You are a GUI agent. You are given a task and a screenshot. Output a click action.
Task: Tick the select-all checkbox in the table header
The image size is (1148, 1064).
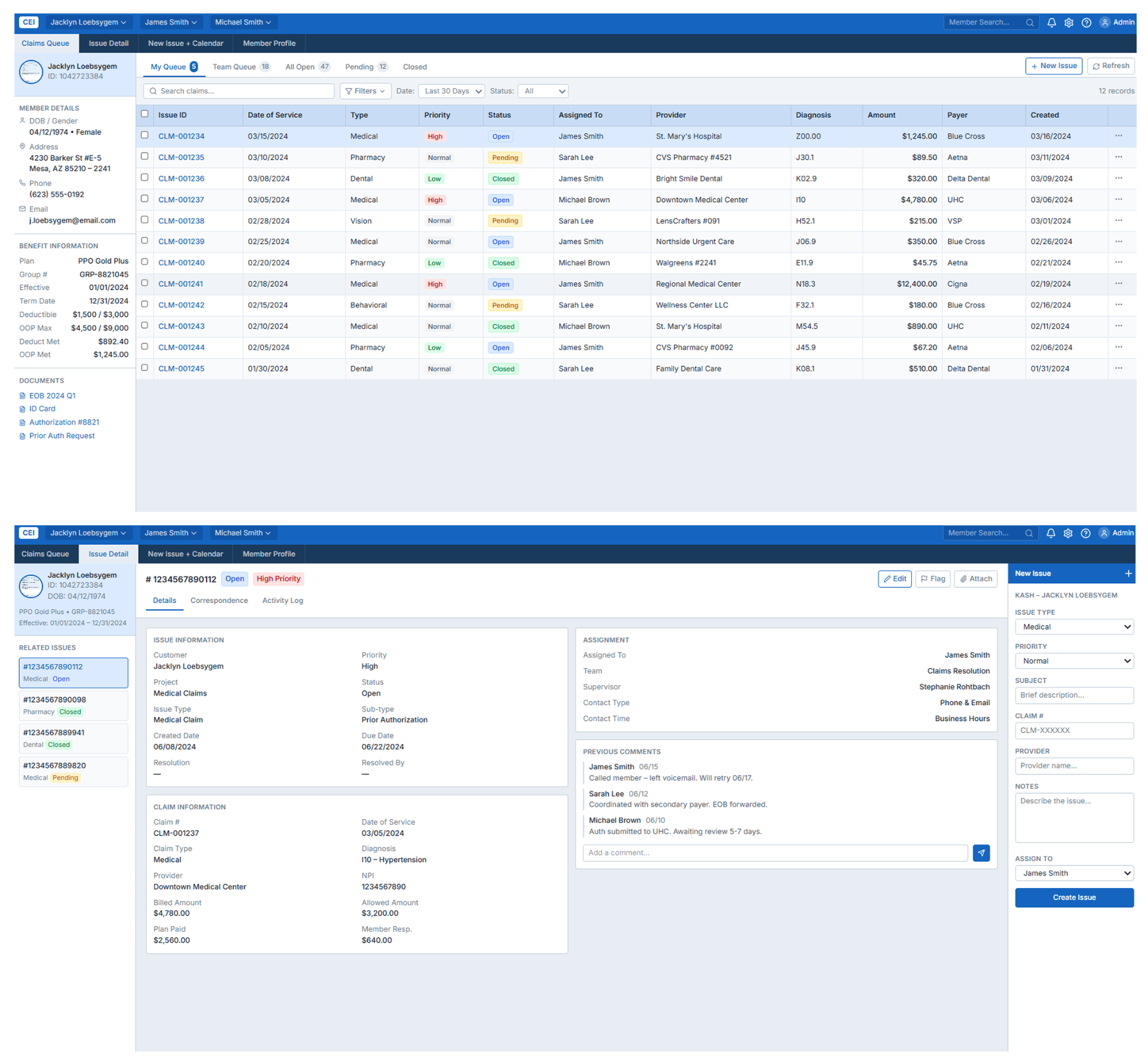(144, 114)
